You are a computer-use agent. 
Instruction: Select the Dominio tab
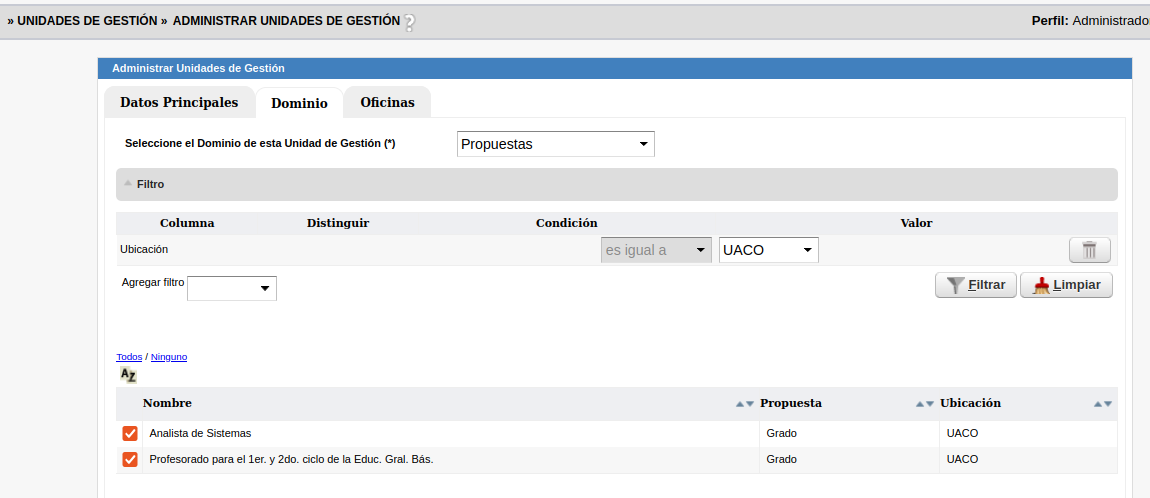pyautogui.click(x=299, y=103)
